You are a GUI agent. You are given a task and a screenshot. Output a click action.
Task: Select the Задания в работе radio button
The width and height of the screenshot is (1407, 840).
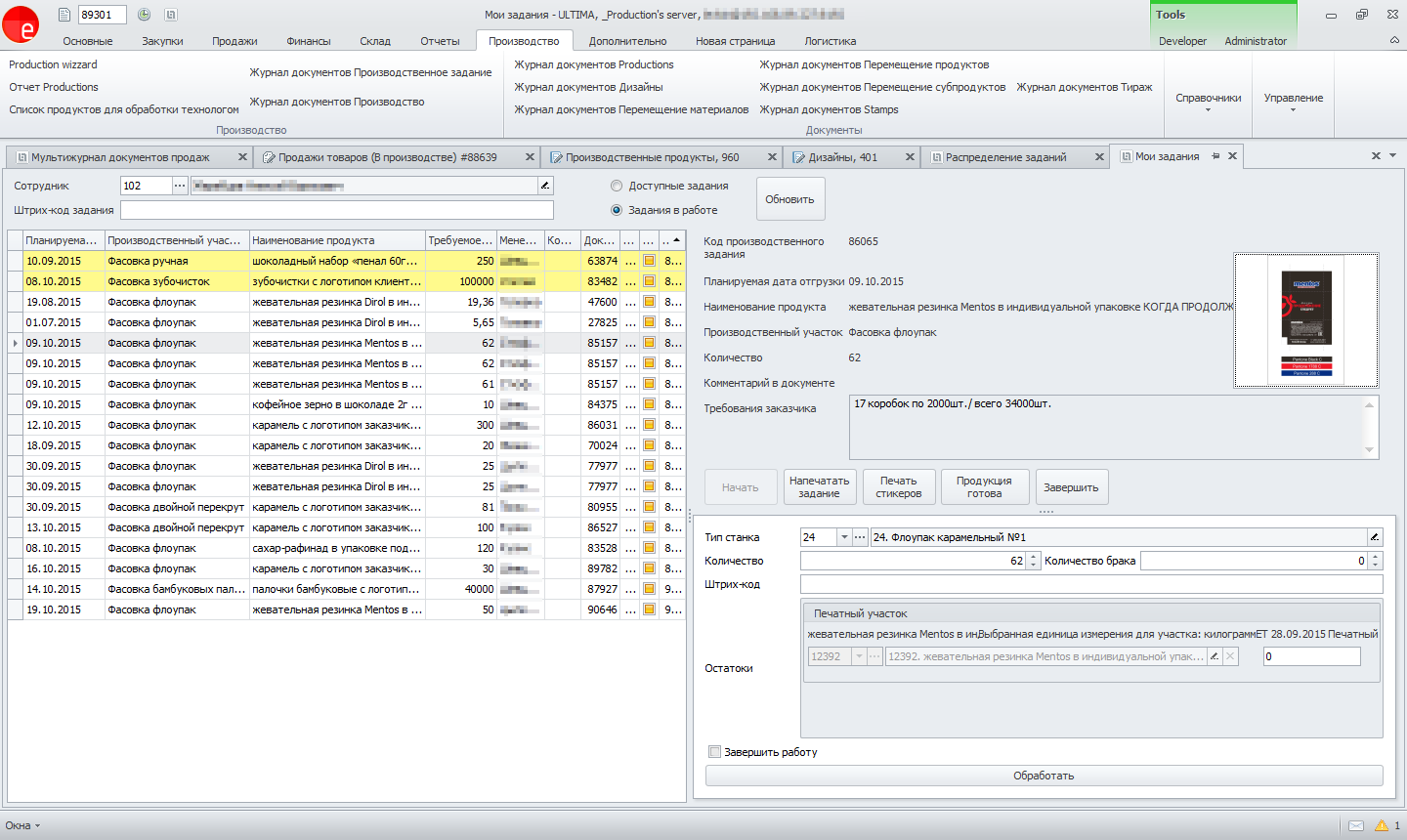point(617,210)
